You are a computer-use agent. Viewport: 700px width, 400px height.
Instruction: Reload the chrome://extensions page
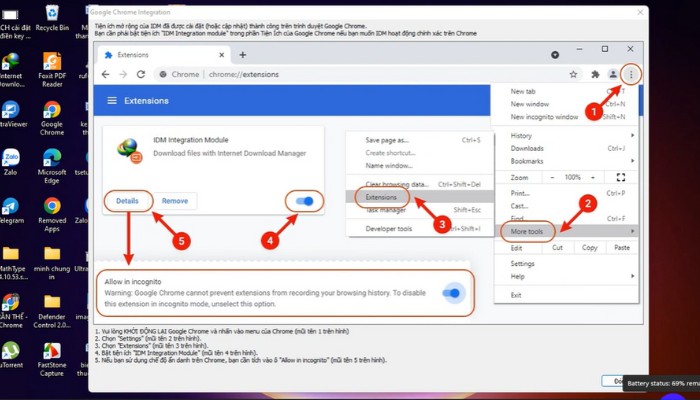141,74
